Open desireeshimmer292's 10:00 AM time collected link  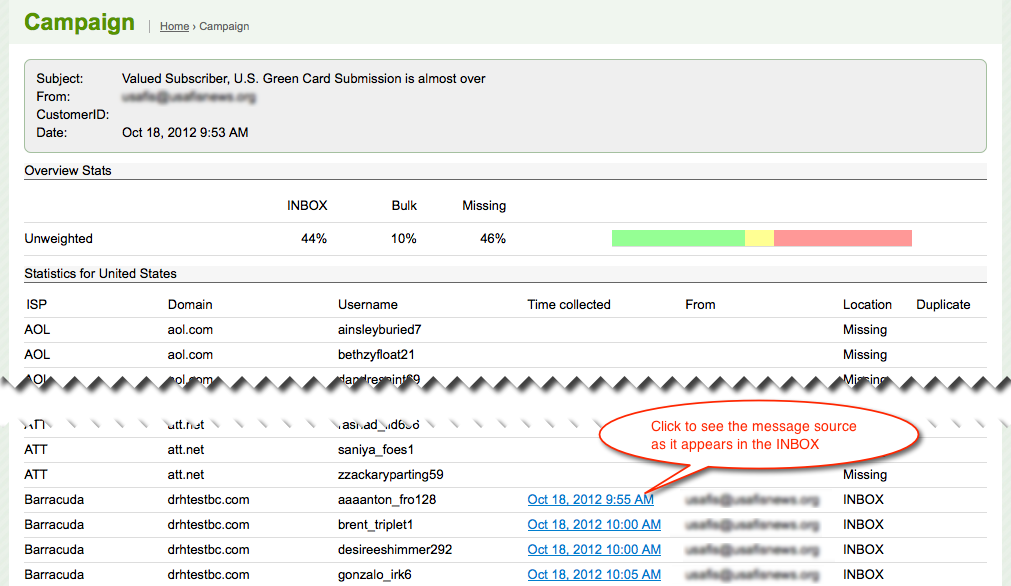tap(594, 549)
